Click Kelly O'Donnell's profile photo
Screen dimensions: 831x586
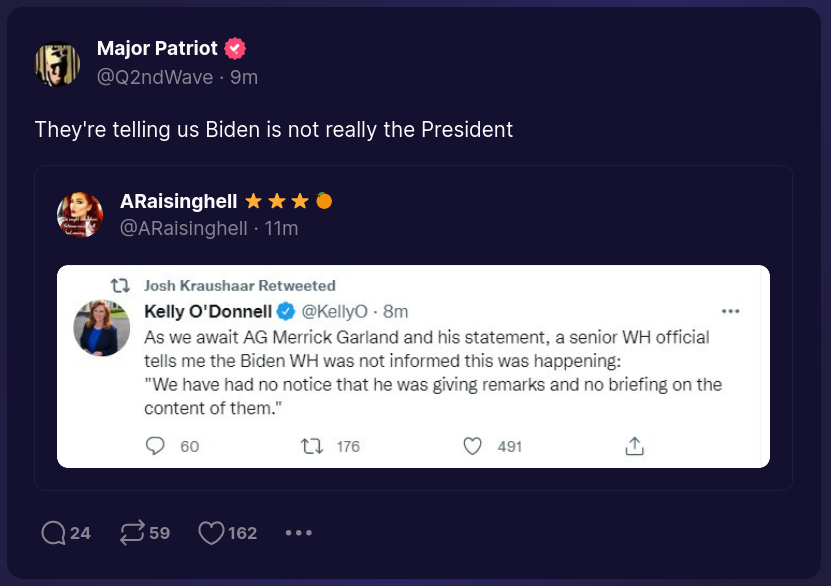tap(102, 328)
